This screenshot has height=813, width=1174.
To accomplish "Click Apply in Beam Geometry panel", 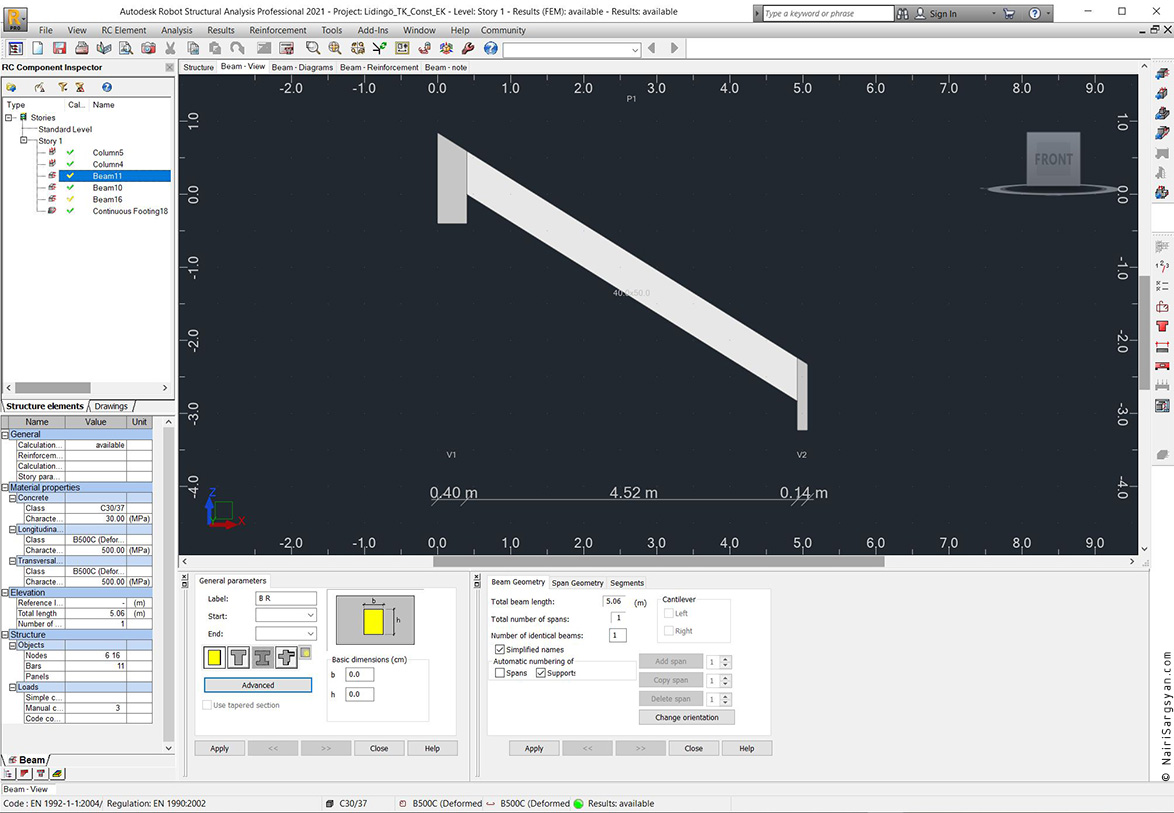I will click(534, 748).
